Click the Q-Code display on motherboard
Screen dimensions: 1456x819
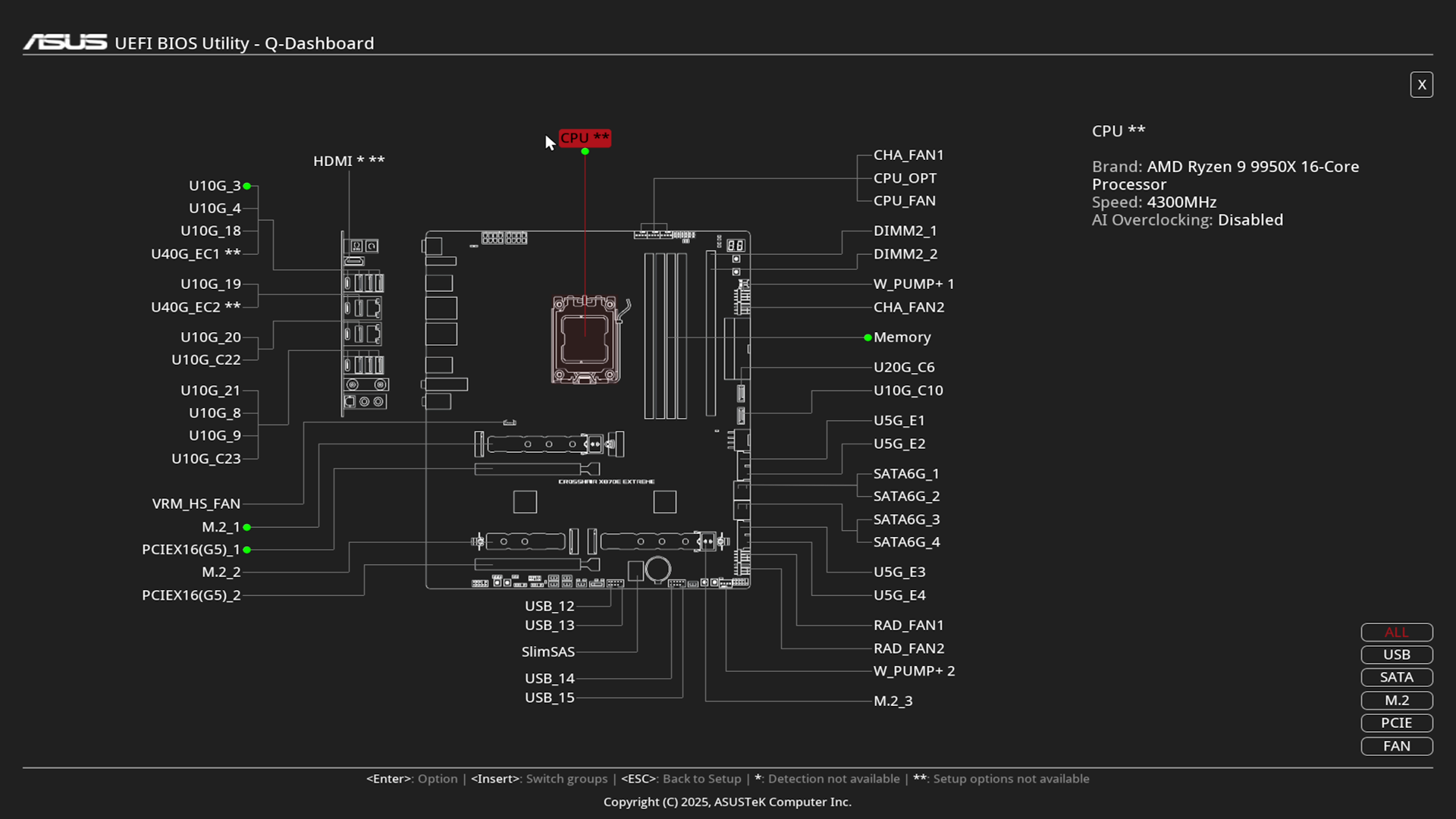click(736, 245)
